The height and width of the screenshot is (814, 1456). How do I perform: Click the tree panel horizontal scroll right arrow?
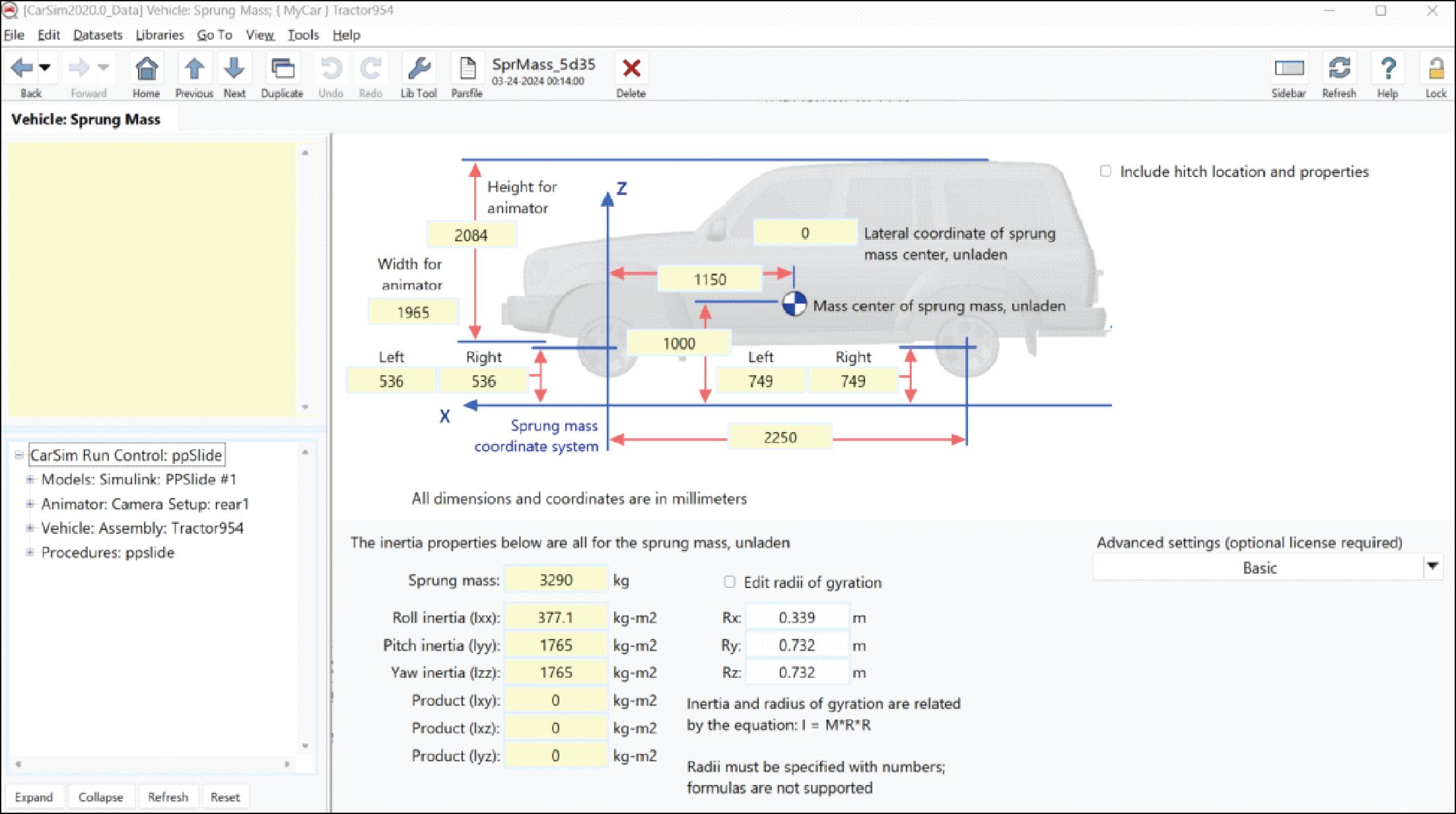coord(287,764)
